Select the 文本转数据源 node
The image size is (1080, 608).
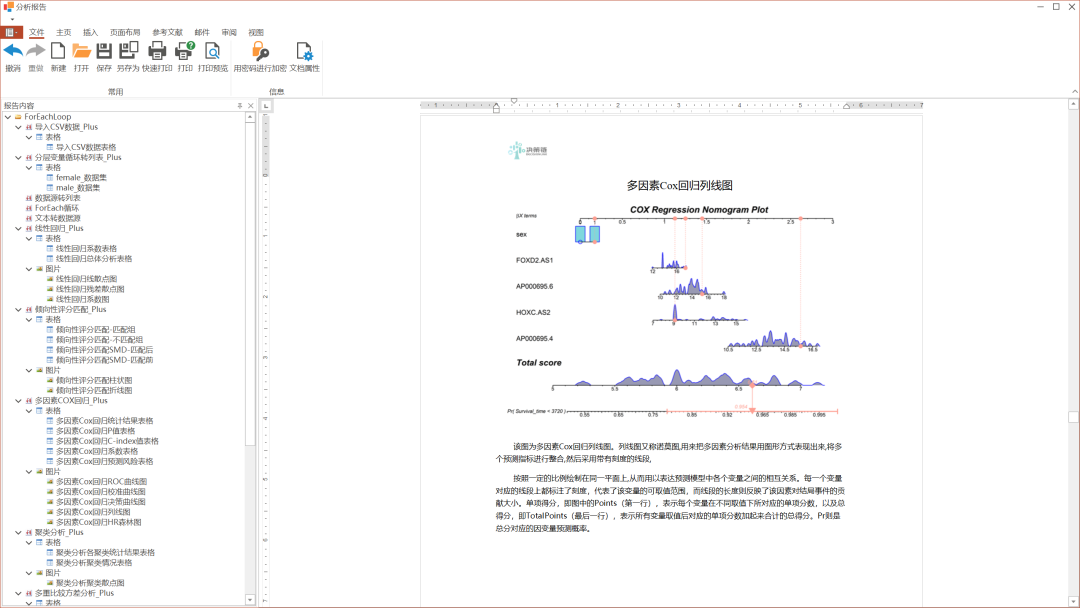57,218
